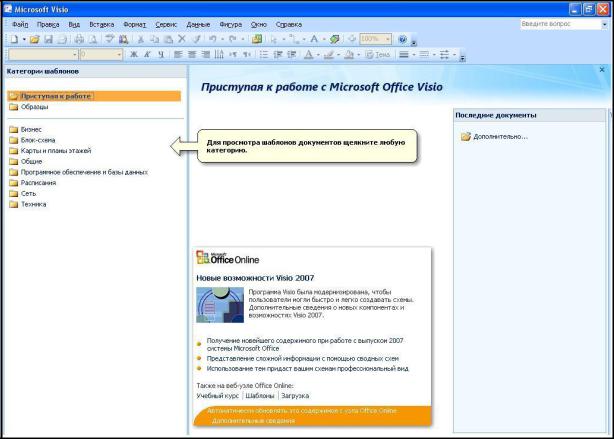The width and height of the screenshot is (614, 439).
Task: Click into the Введите вопрос help field
Action: point(560,24)
